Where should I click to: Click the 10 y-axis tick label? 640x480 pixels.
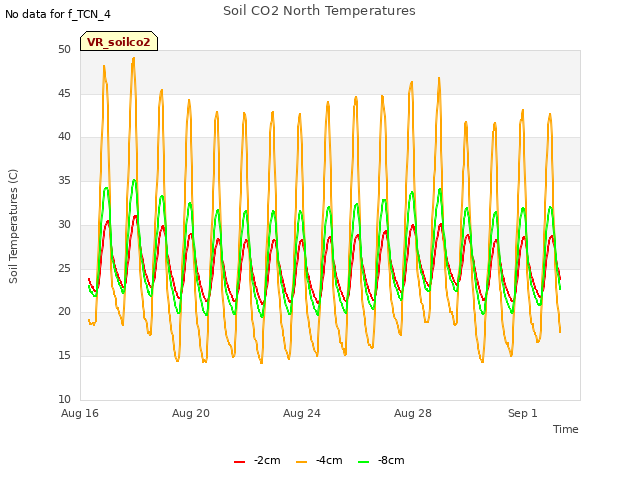pos(64,399)
